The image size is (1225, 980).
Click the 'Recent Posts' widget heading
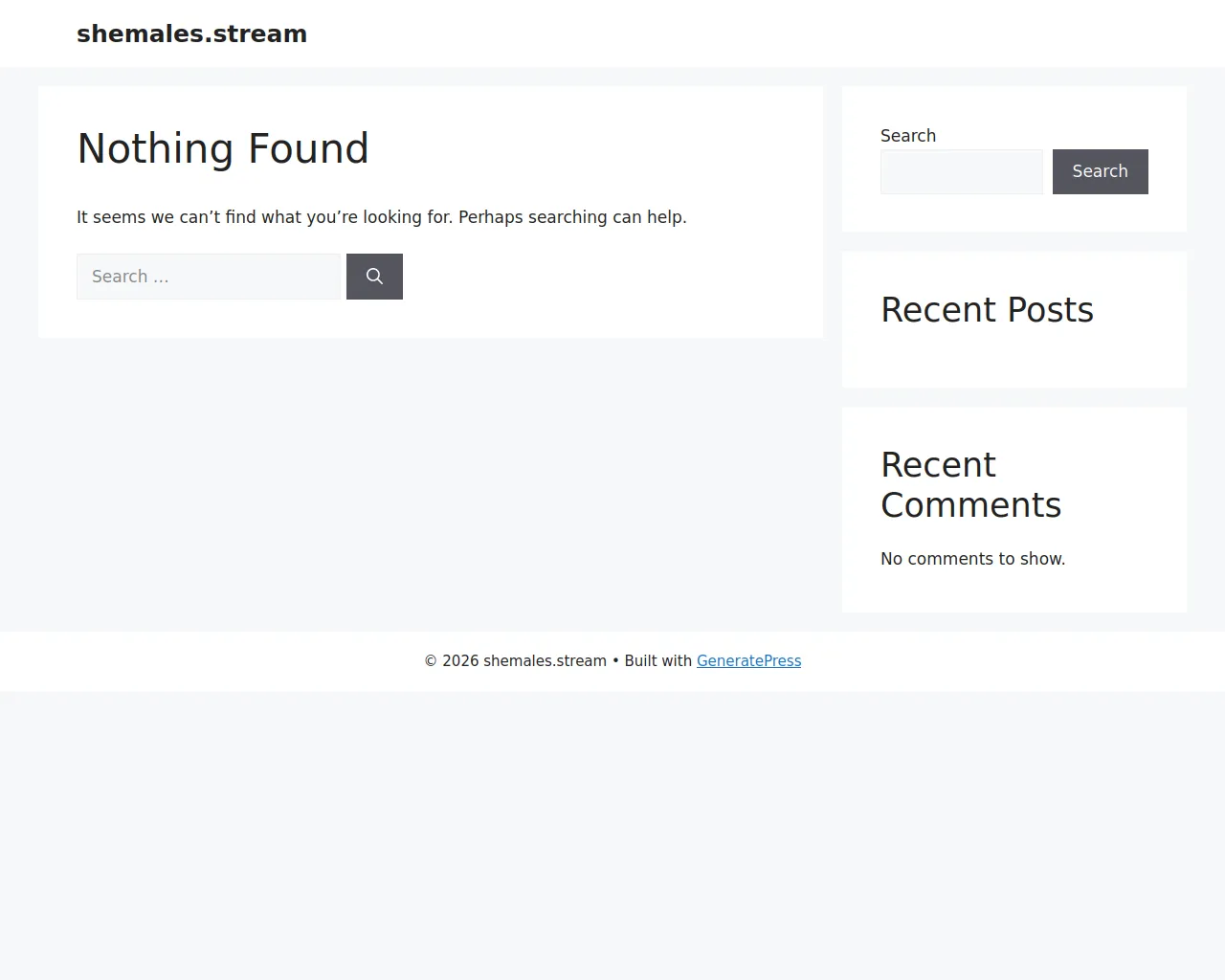click(987, 310)
